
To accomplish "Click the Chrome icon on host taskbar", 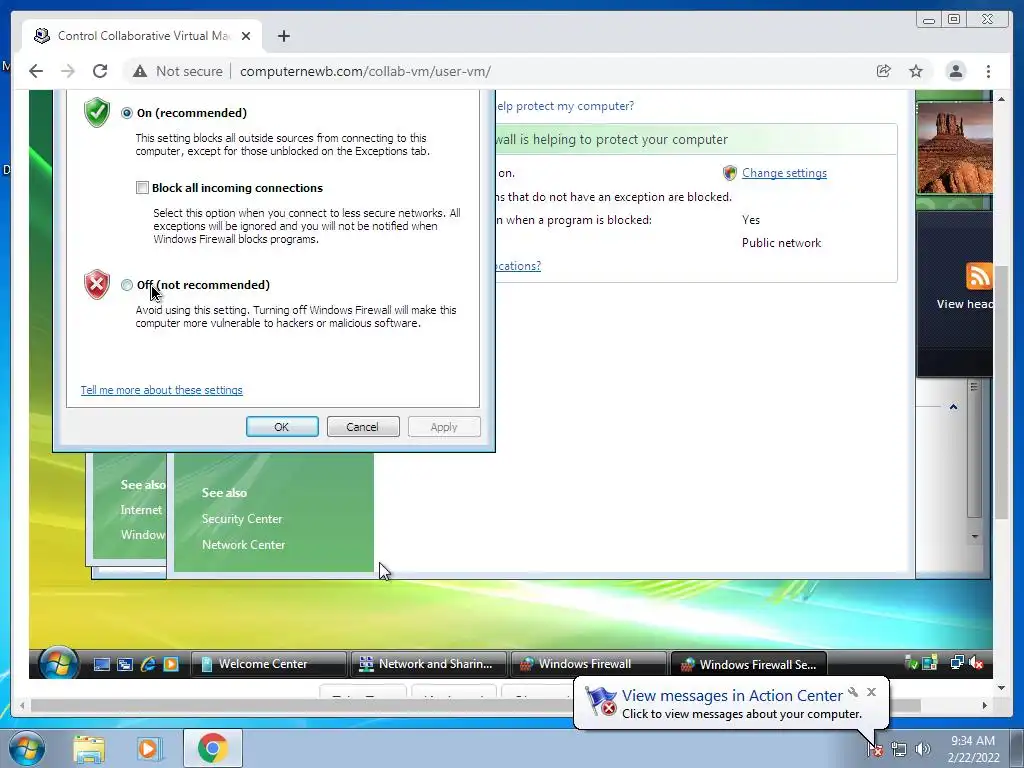I will (213, 748).
